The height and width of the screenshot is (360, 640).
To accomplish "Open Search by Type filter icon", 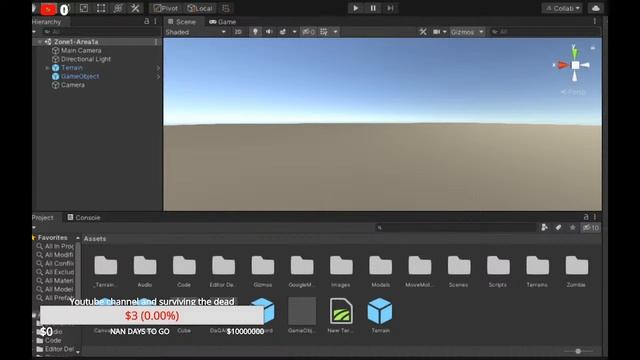I will pos(544,228).
